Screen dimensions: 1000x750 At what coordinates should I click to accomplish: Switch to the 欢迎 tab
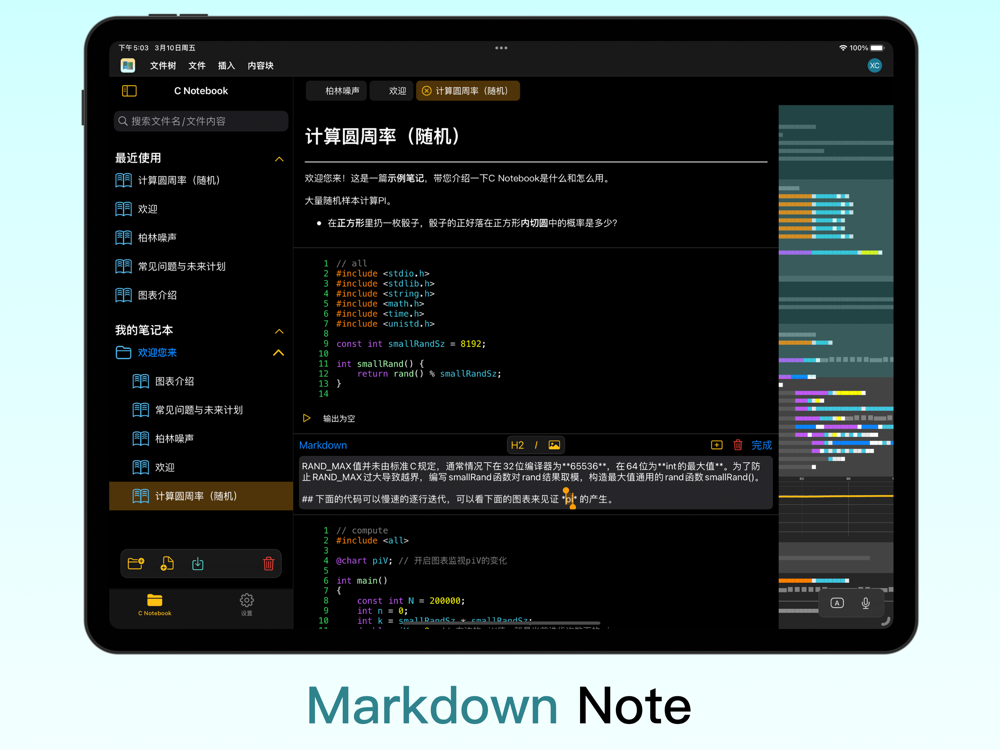coord(393,91)
